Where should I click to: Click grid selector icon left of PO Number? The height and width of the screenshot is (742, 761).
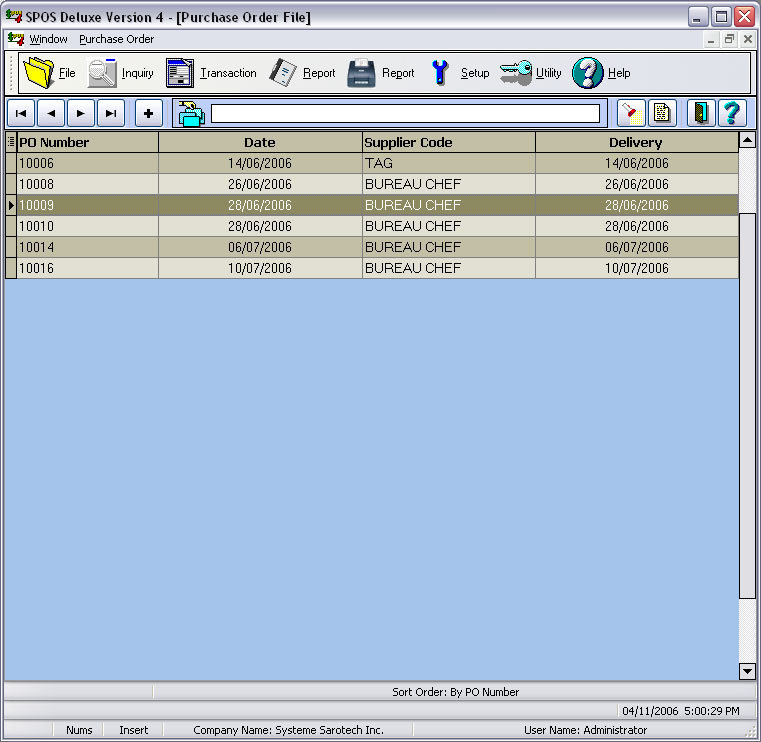pos(11,142)
